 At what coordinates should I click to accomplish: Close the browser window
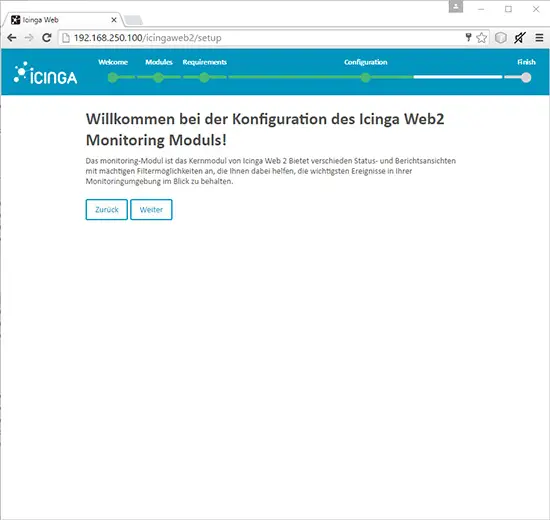pyautogui.click(x=536, y=9)
